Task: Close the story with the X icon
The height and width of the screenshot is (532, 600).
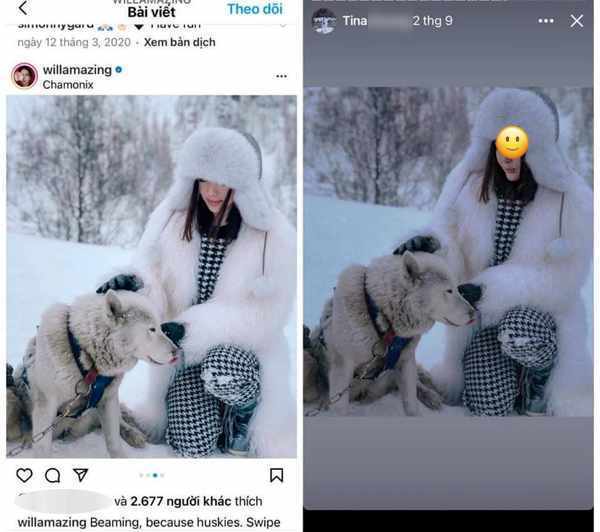Action: (x=577, y=21)
